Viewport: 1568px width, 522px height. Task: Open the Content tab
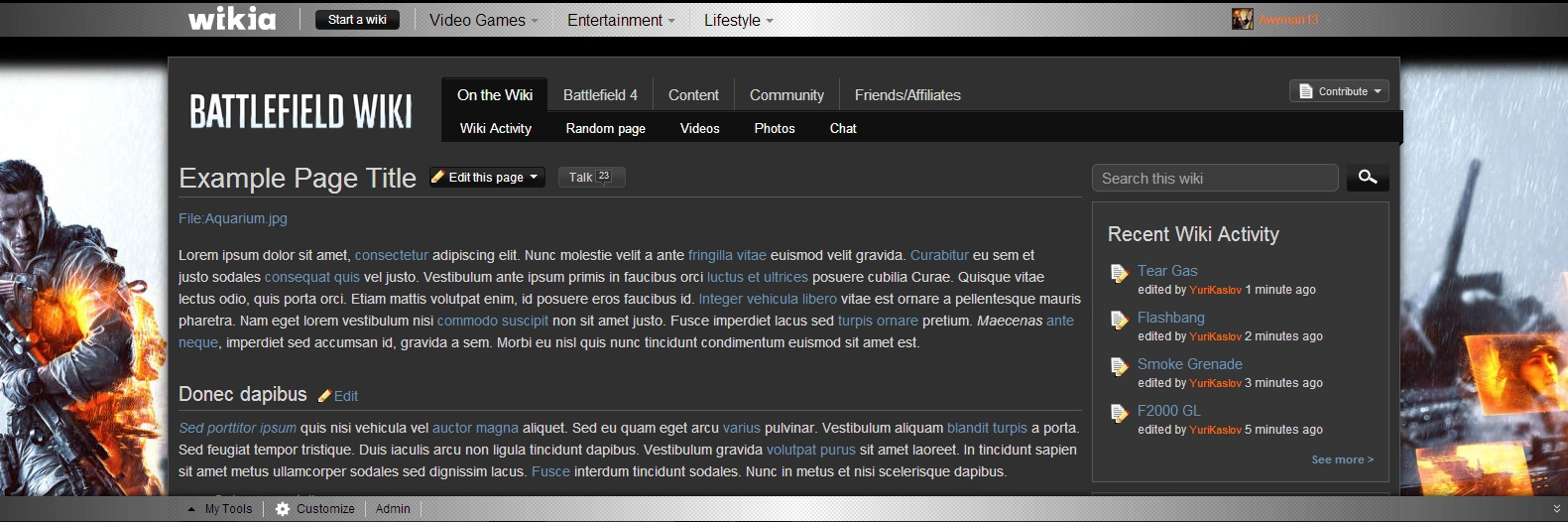point(693,95)
